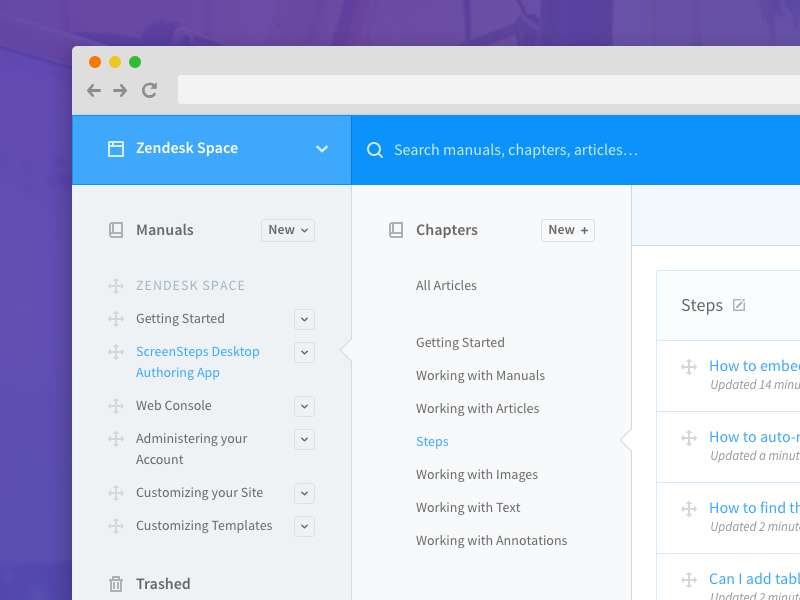Click the Zendesk Space window icon

116,149
